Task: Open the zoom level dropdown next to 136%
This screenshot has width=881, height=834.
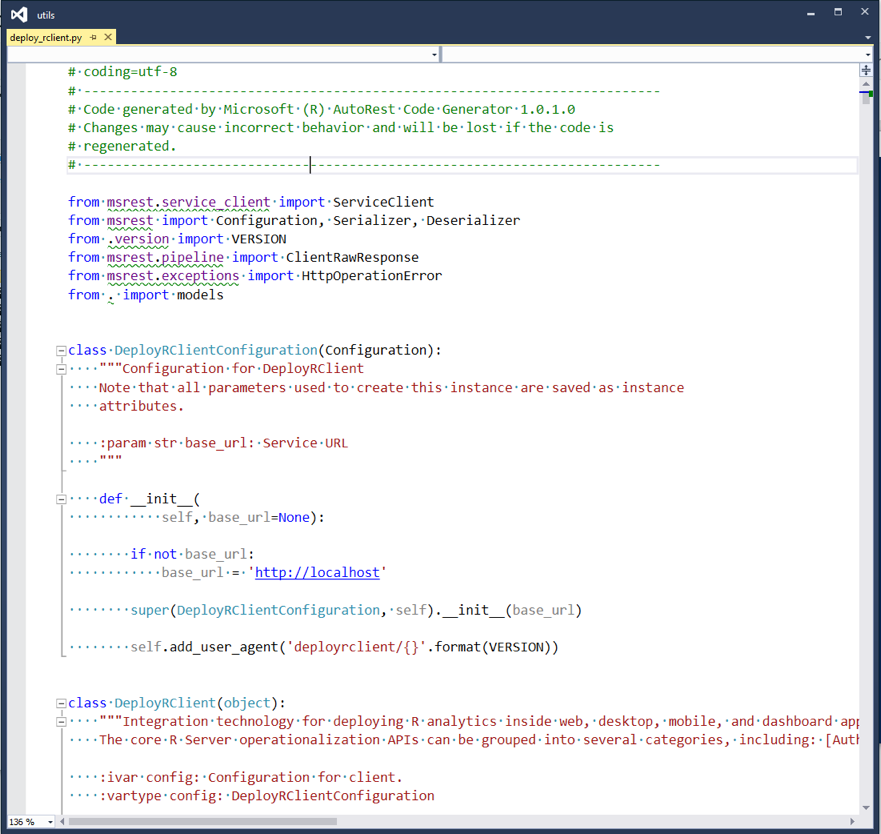Action: click(52, 821)
